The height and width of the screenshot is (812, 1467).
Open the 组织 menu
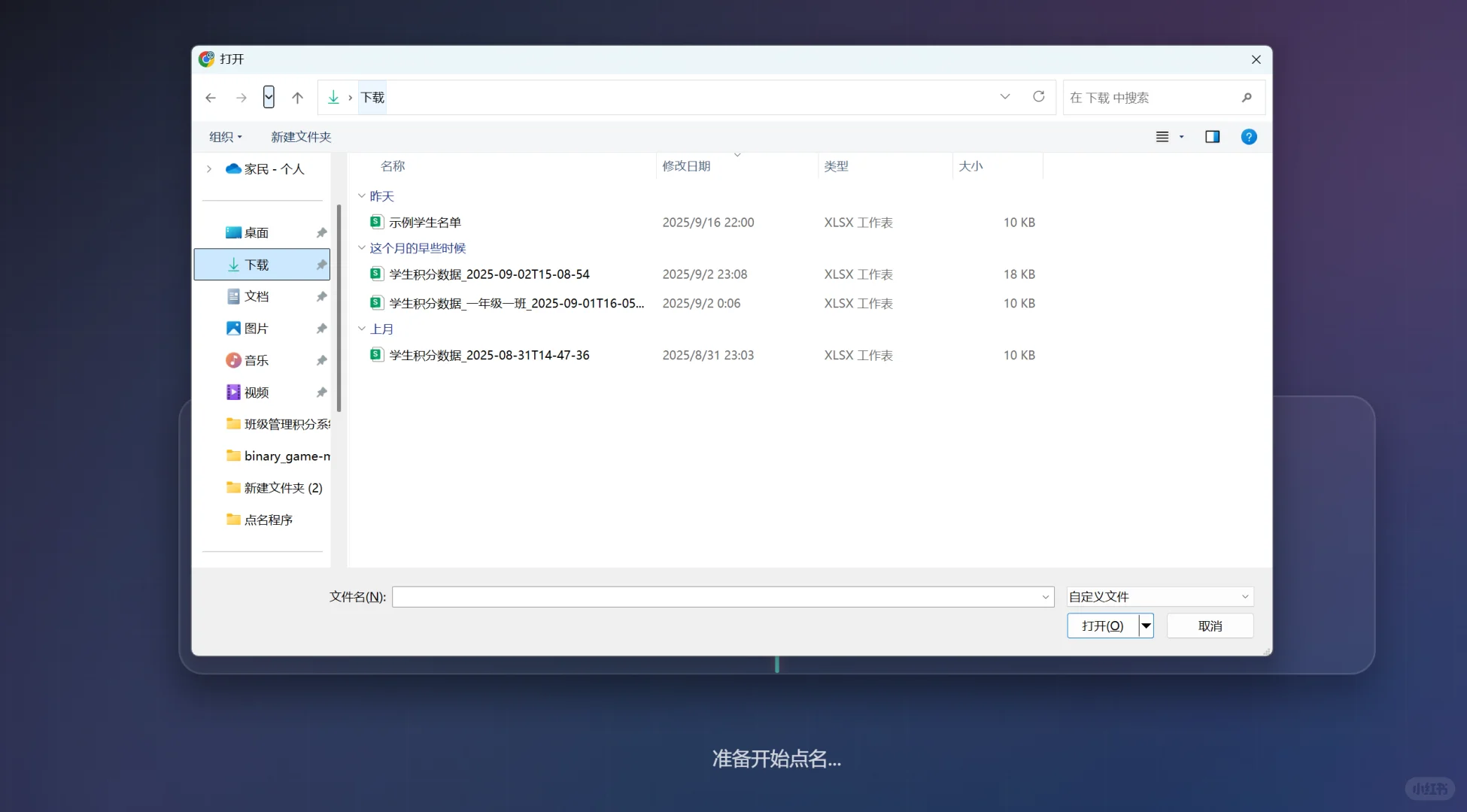[225, 137]
